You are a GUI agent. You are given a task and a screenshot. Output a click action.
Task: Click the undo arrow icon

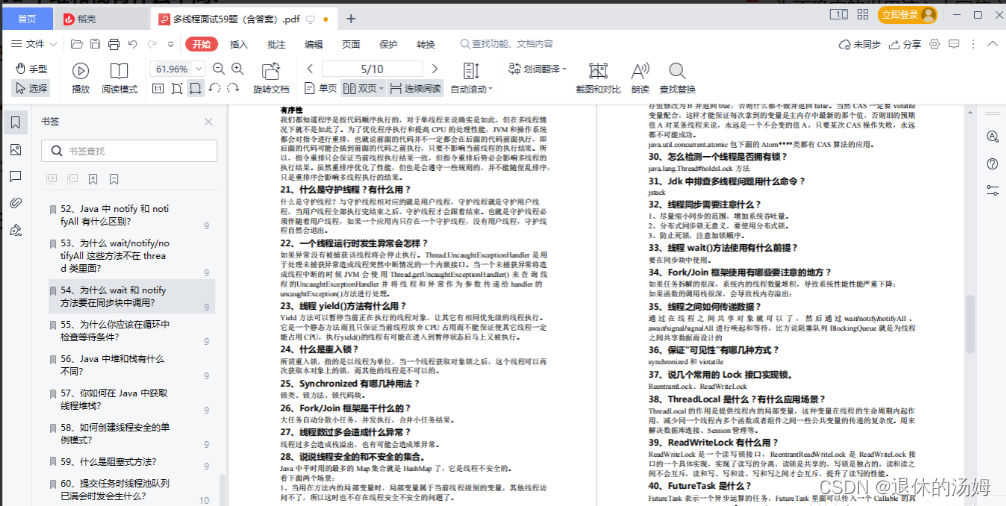[x=132, y=44]
